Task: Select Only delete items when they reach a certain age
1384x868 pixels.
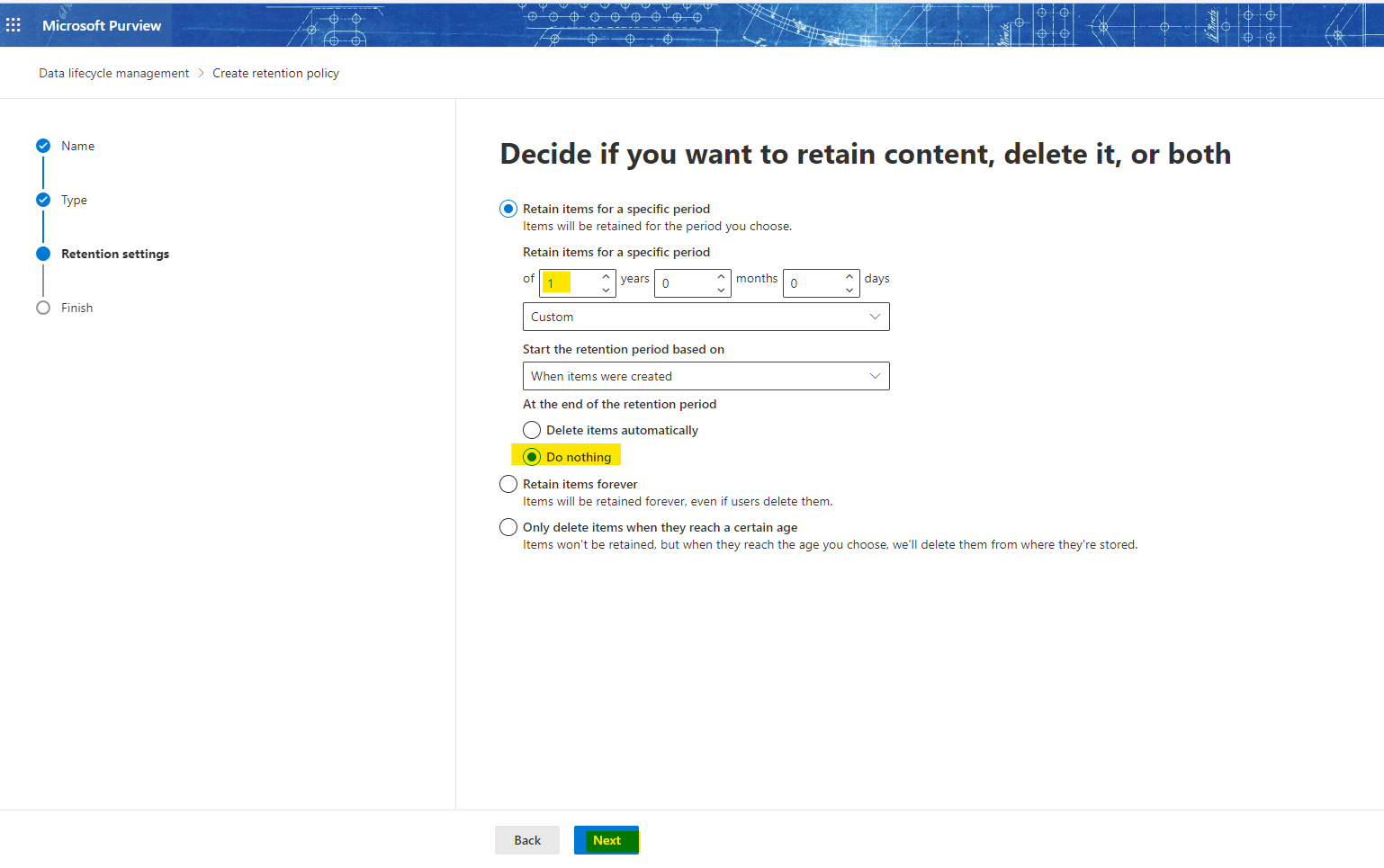Action: (508, 527)
